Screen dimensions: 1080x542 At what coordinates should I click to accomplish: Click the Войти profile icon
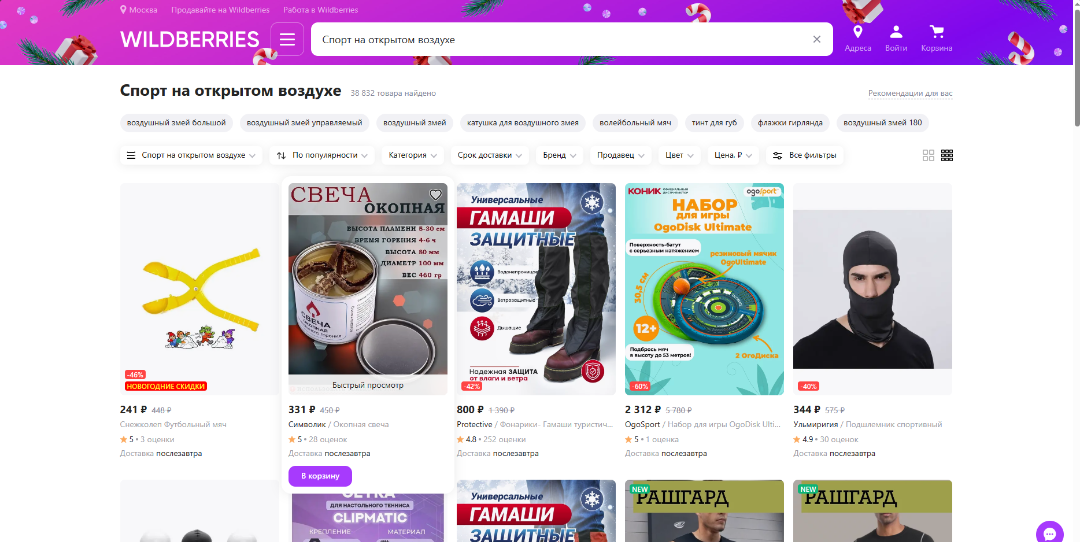coord(896,39)
